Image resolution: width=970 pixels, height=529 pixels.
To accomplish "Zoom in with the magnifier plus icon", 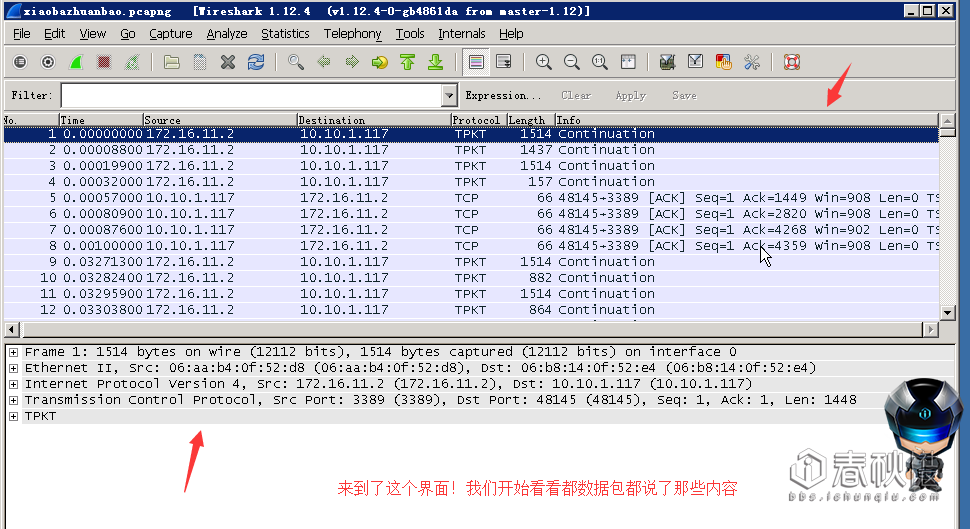I will click(x=544, y=62).
